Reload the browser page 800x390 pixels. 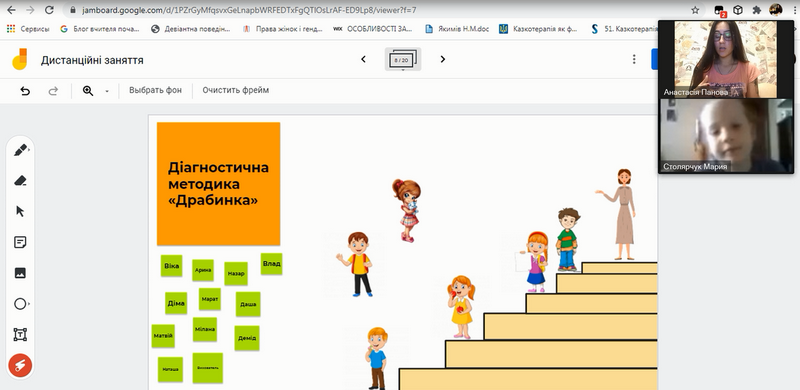coord(49,10)
